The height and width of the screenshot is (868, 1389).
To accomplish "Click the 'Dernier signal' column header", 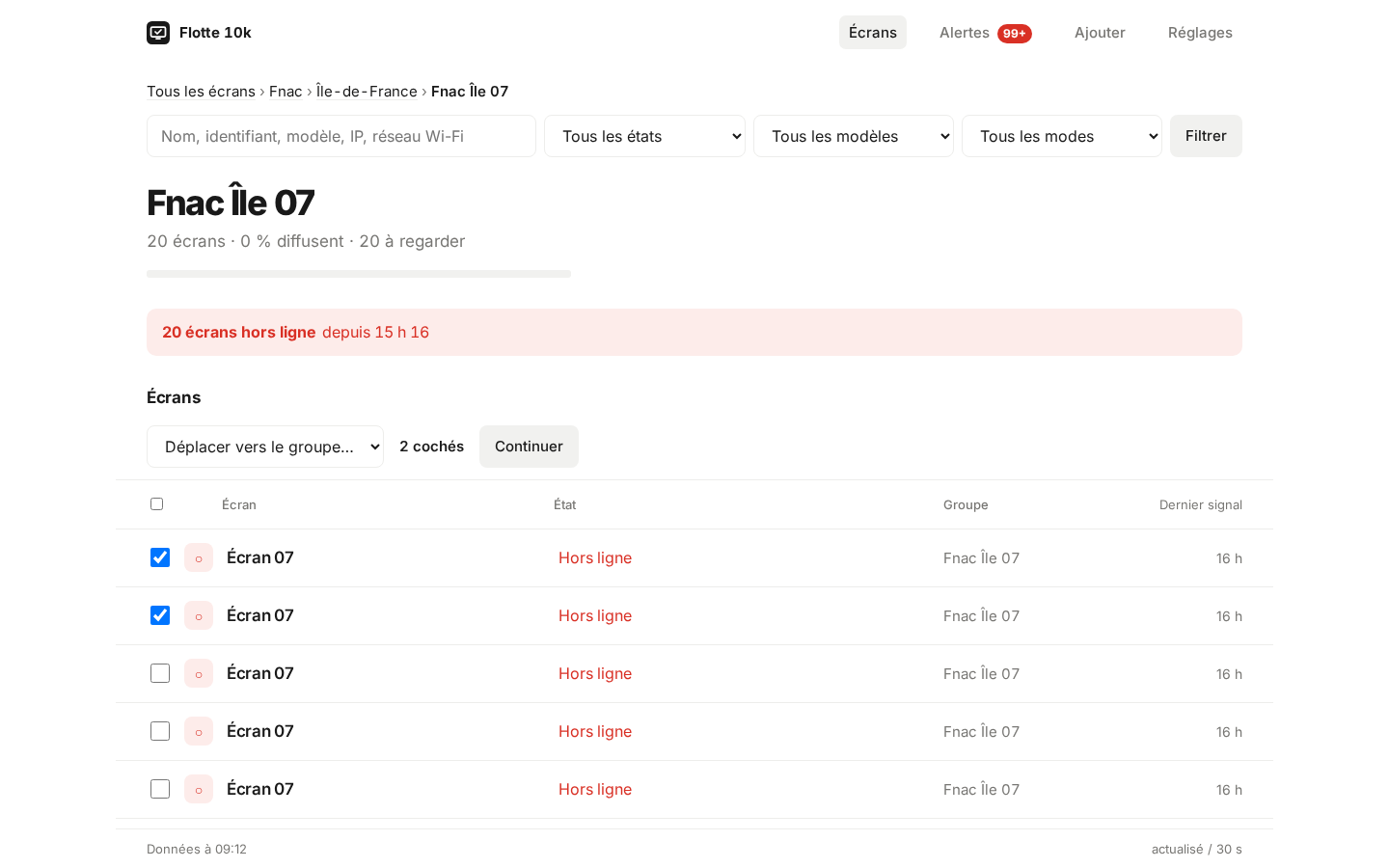I will click(x=1201, y=504).
